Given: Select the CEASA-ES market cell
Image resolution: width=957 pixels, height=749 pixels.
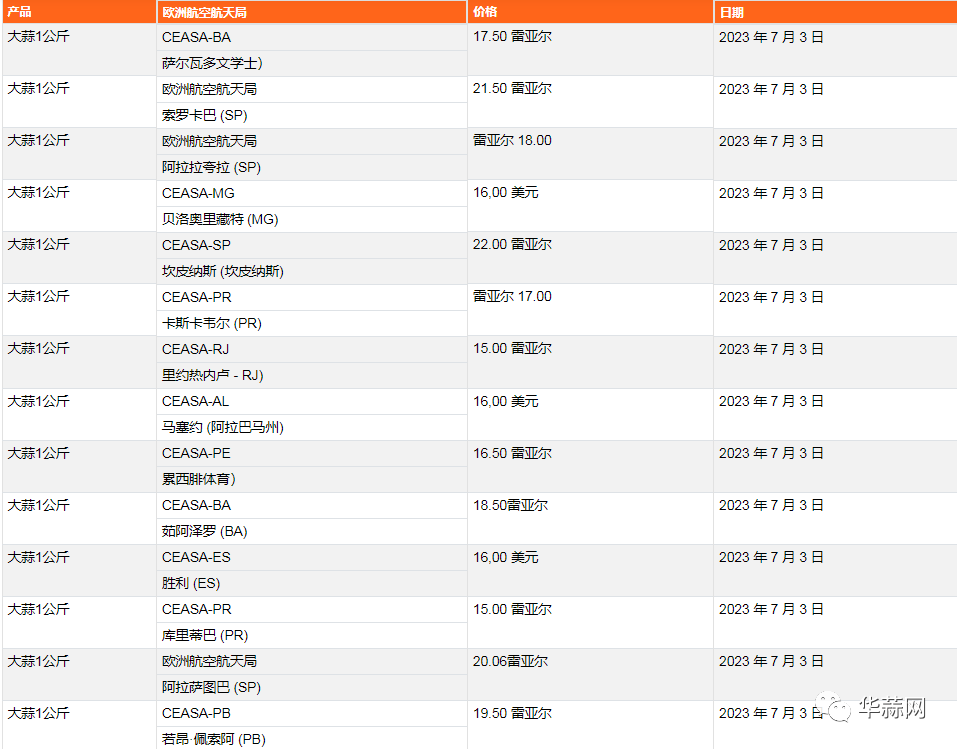Looking at the screenshot, I should tap(312, 557).
